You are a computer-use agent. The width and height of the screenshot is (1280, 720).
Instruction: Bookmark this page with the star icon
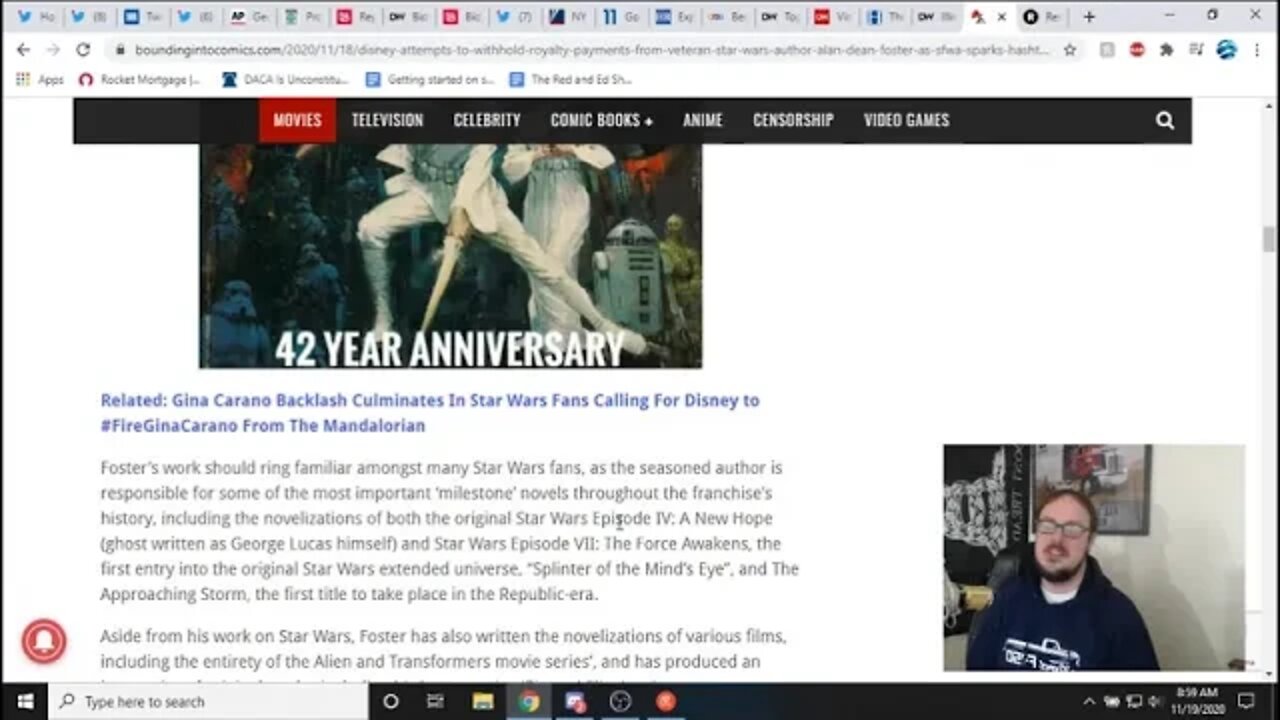click(x=1070, y=49)
